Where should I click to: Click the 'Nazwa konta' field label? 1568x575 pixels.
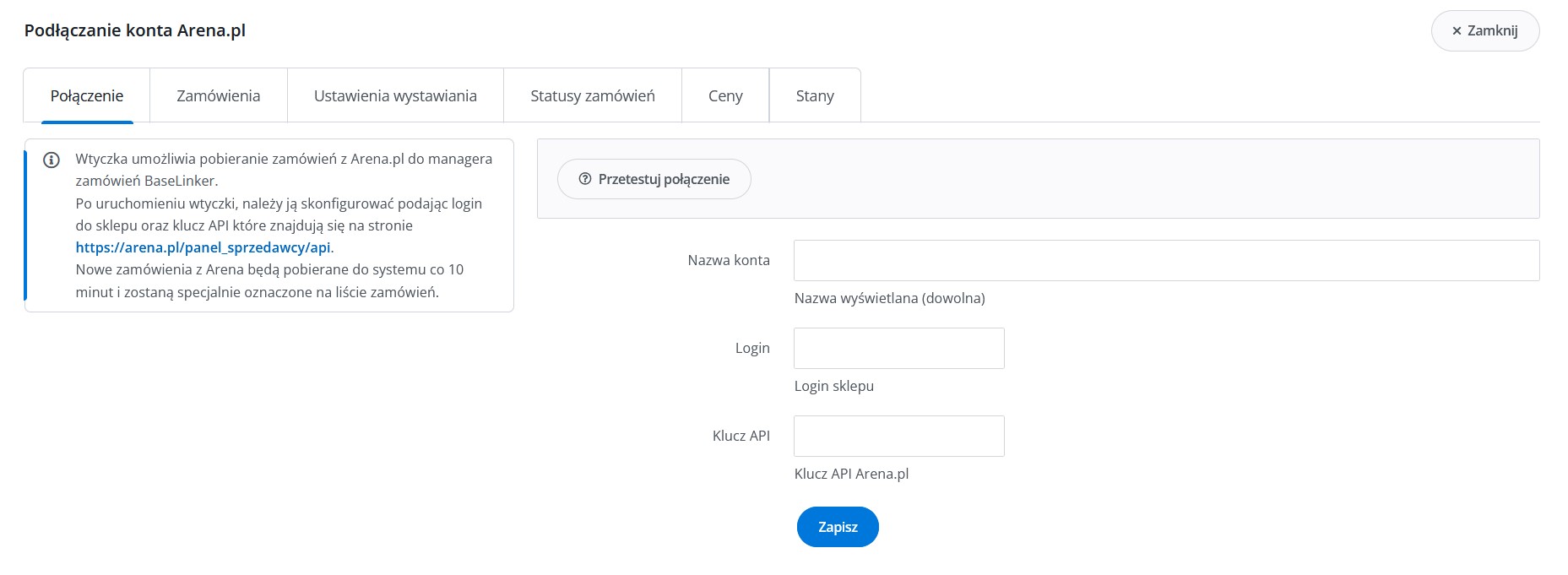click(x=729, y=260)
